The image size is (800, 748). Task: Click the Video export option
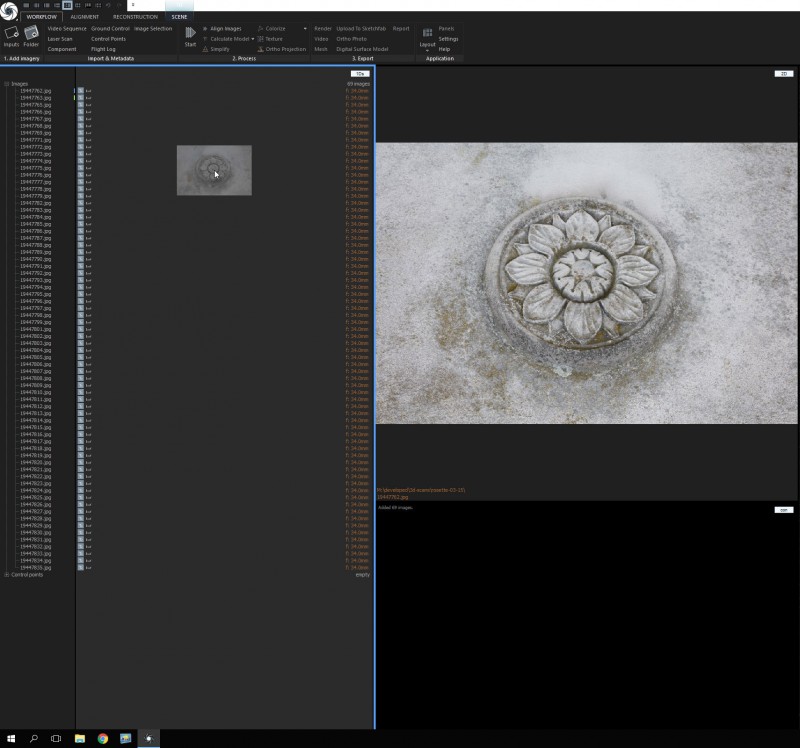coord(321,39)
